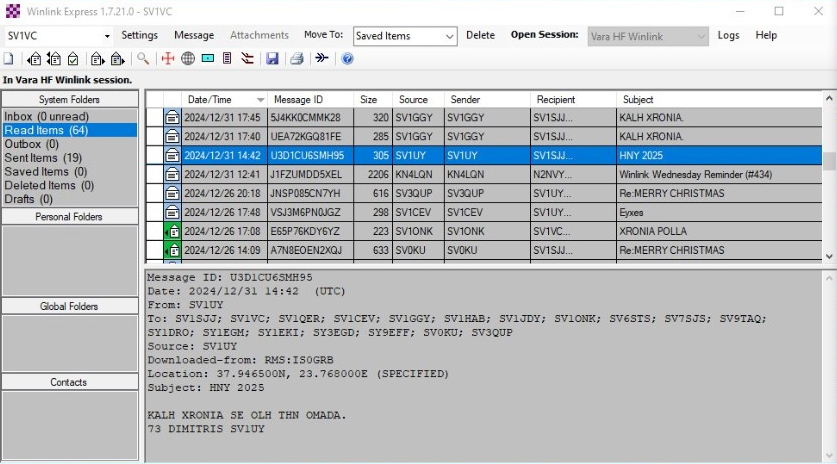
Task: Click the shaded forward envelope icon
Action: pos(117,59)
